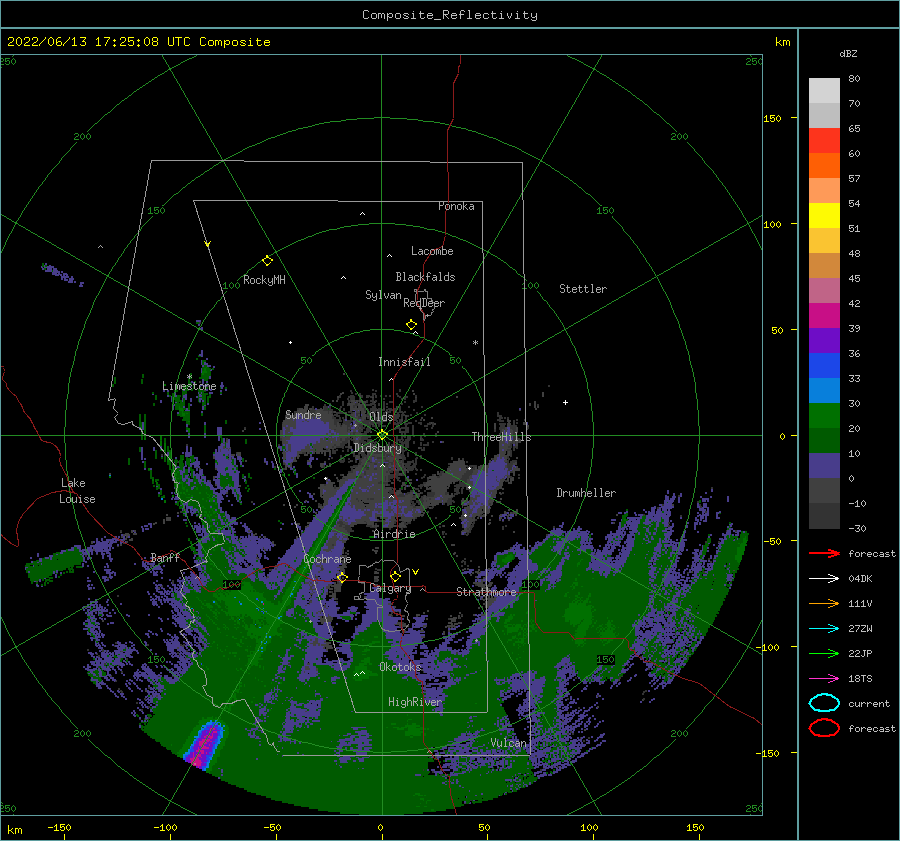Click yellow diamond marker above Calgary
Image resolution: width=900 pixels, height=841 pixels.
(395, 576)
